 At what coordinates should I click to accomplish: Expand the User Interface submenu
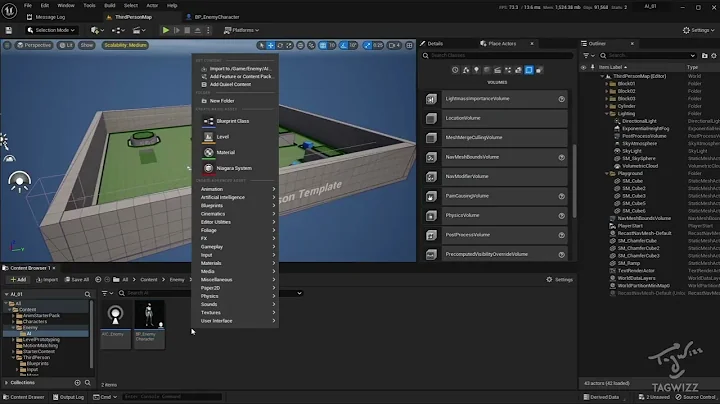[236, 321]
